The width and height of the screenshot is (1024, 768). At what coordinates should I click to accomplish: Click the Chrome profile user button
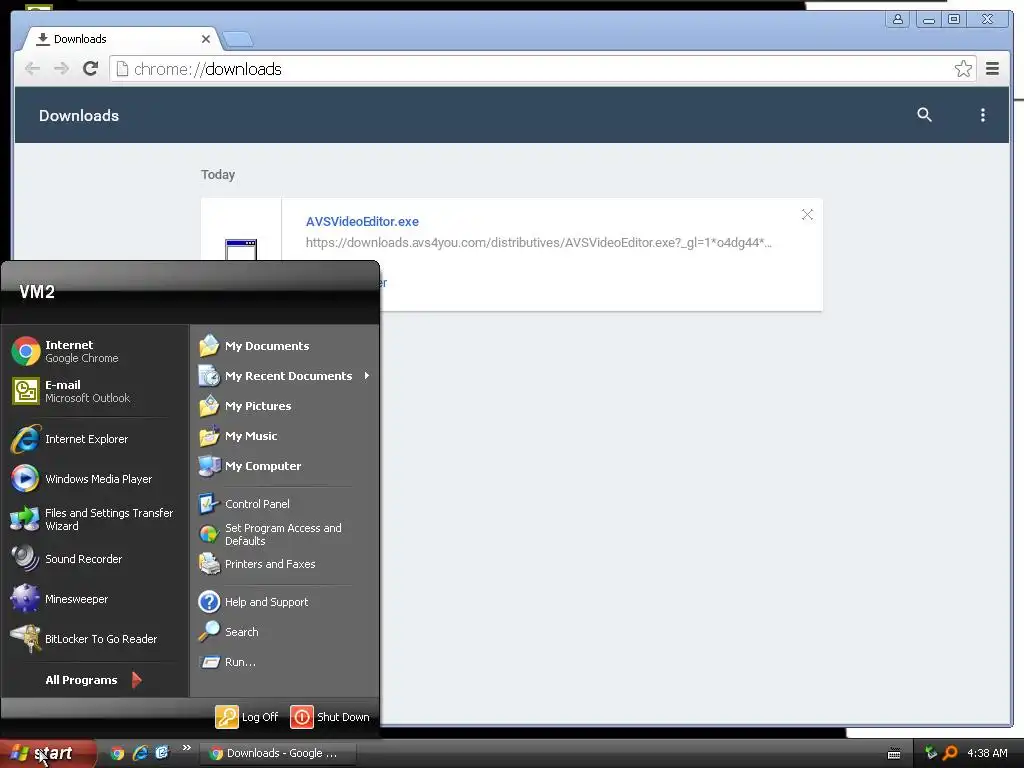point(898,19)
